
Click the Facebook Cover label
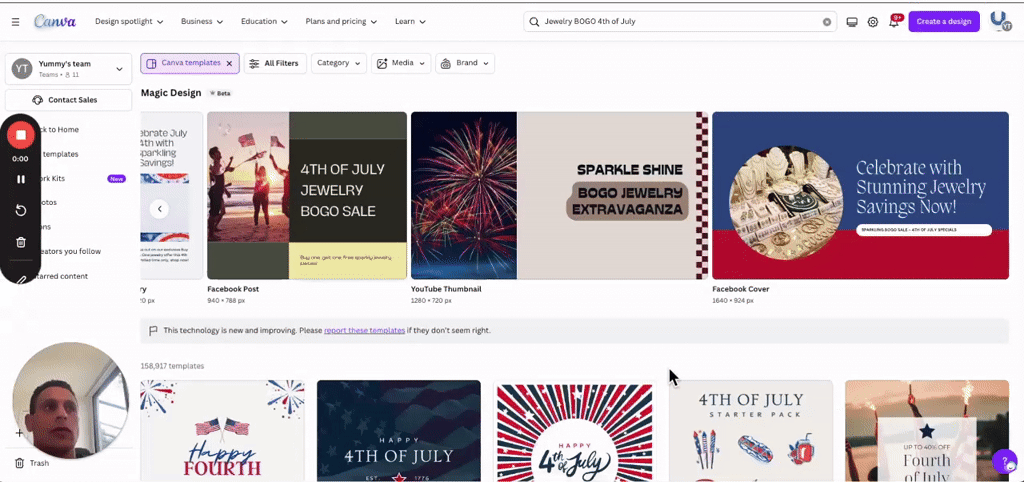pyautogui.click(x=741, y=289)
